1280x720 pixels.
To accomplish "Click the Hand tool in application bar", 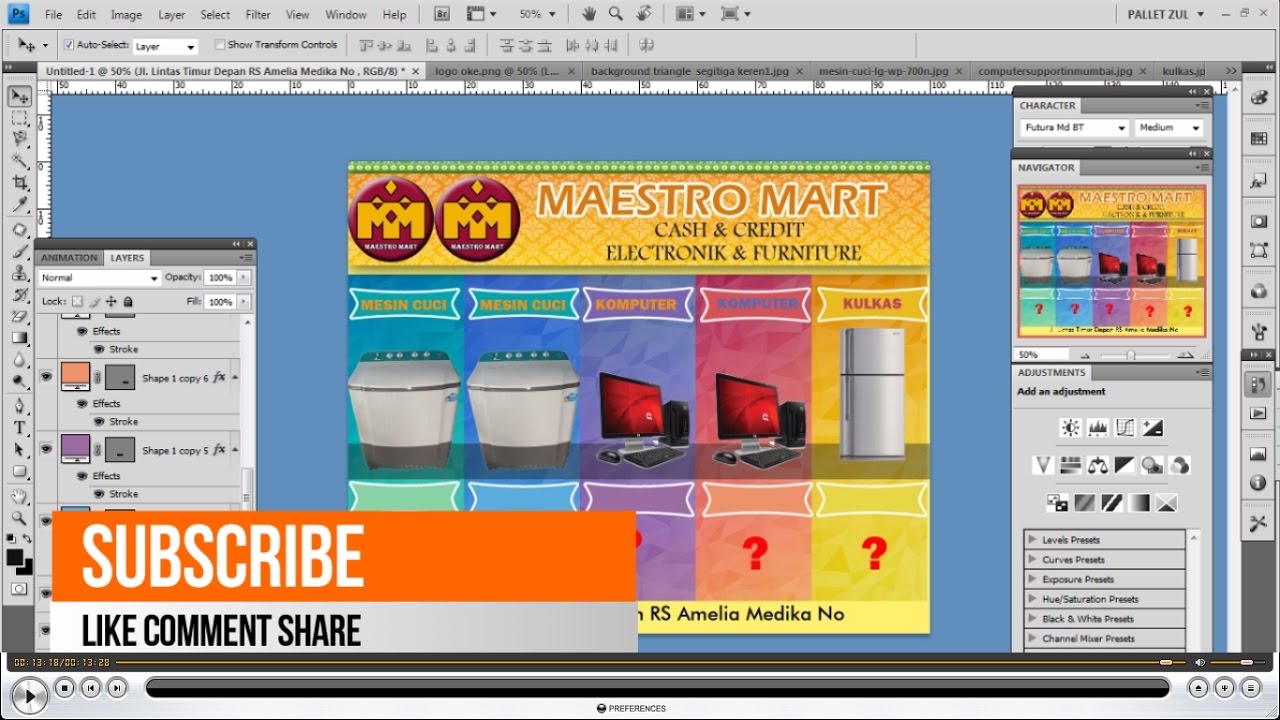I will point(590,14).
